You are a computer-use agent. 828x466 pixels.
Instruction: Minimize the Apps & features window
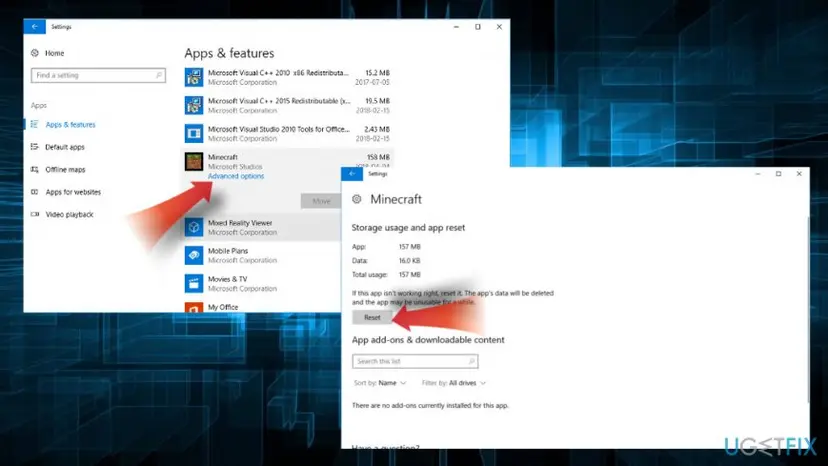tap(456, 26)
